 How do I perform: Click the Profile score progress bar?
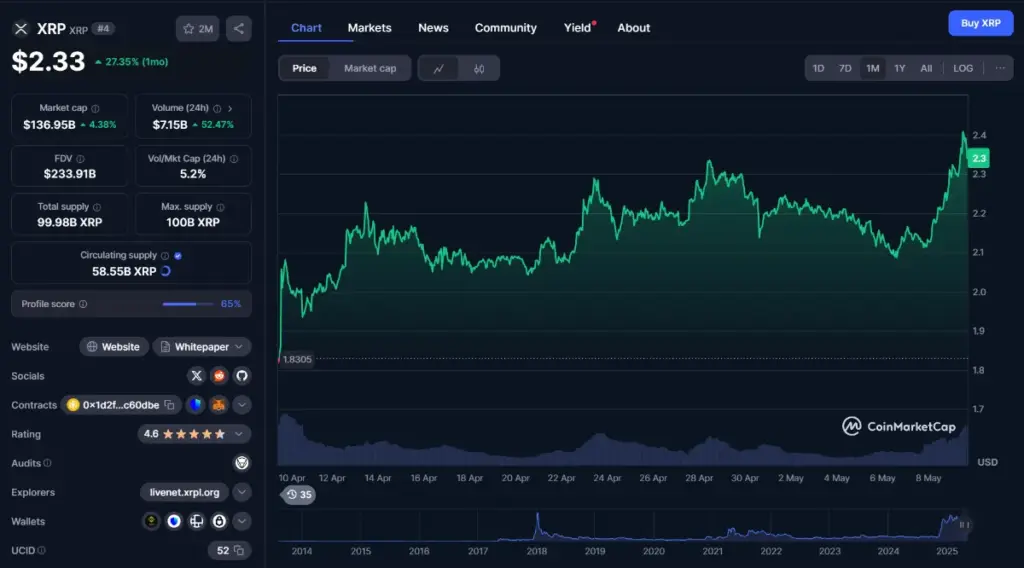click(187, 304)
